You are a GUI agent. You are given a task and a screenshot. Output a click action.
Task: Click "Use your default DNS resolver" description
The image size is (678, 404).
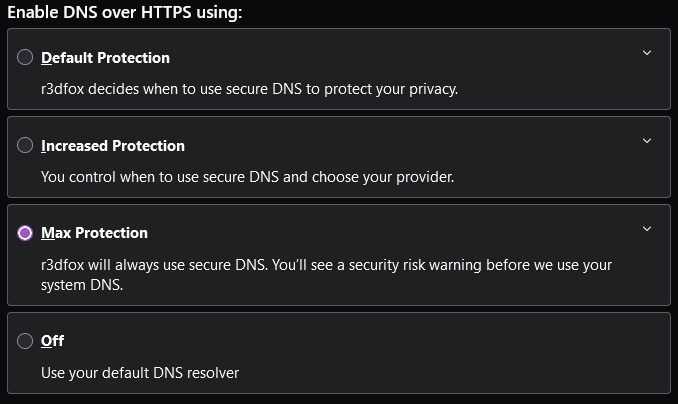point(140,373)
